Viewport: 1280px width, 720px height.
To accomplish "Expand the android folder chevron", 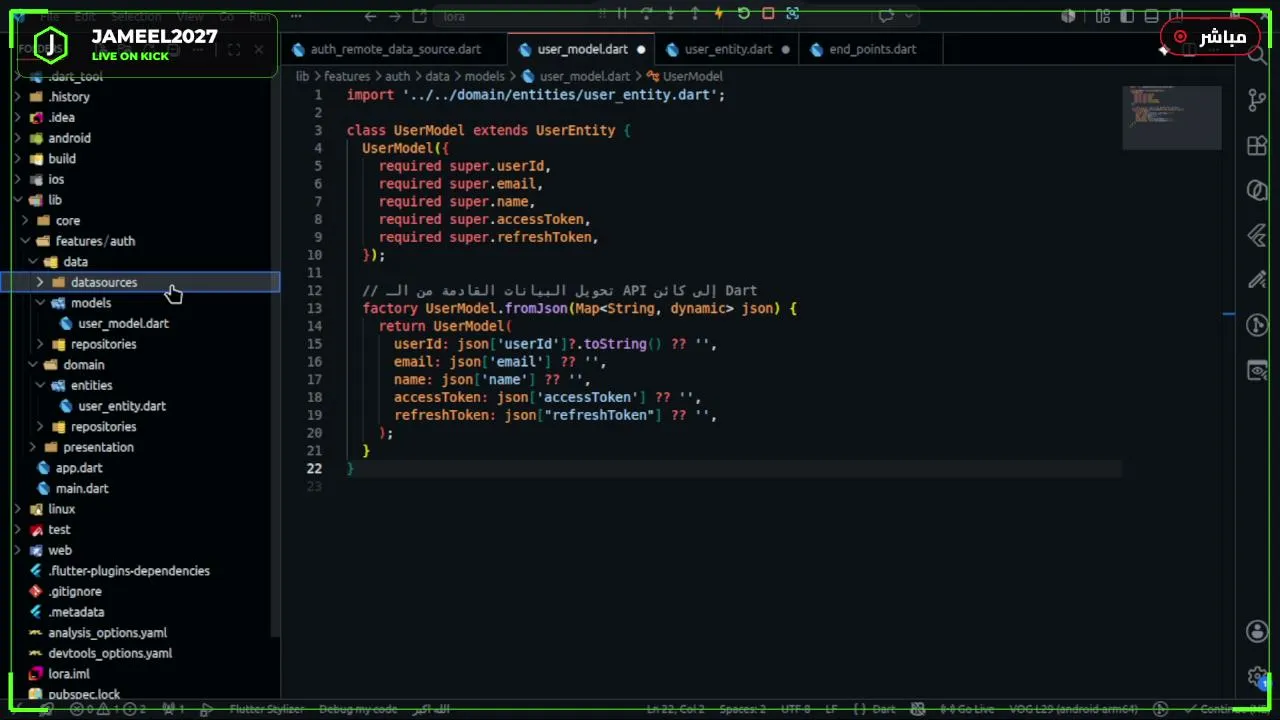I will click(x=17, y=138).
